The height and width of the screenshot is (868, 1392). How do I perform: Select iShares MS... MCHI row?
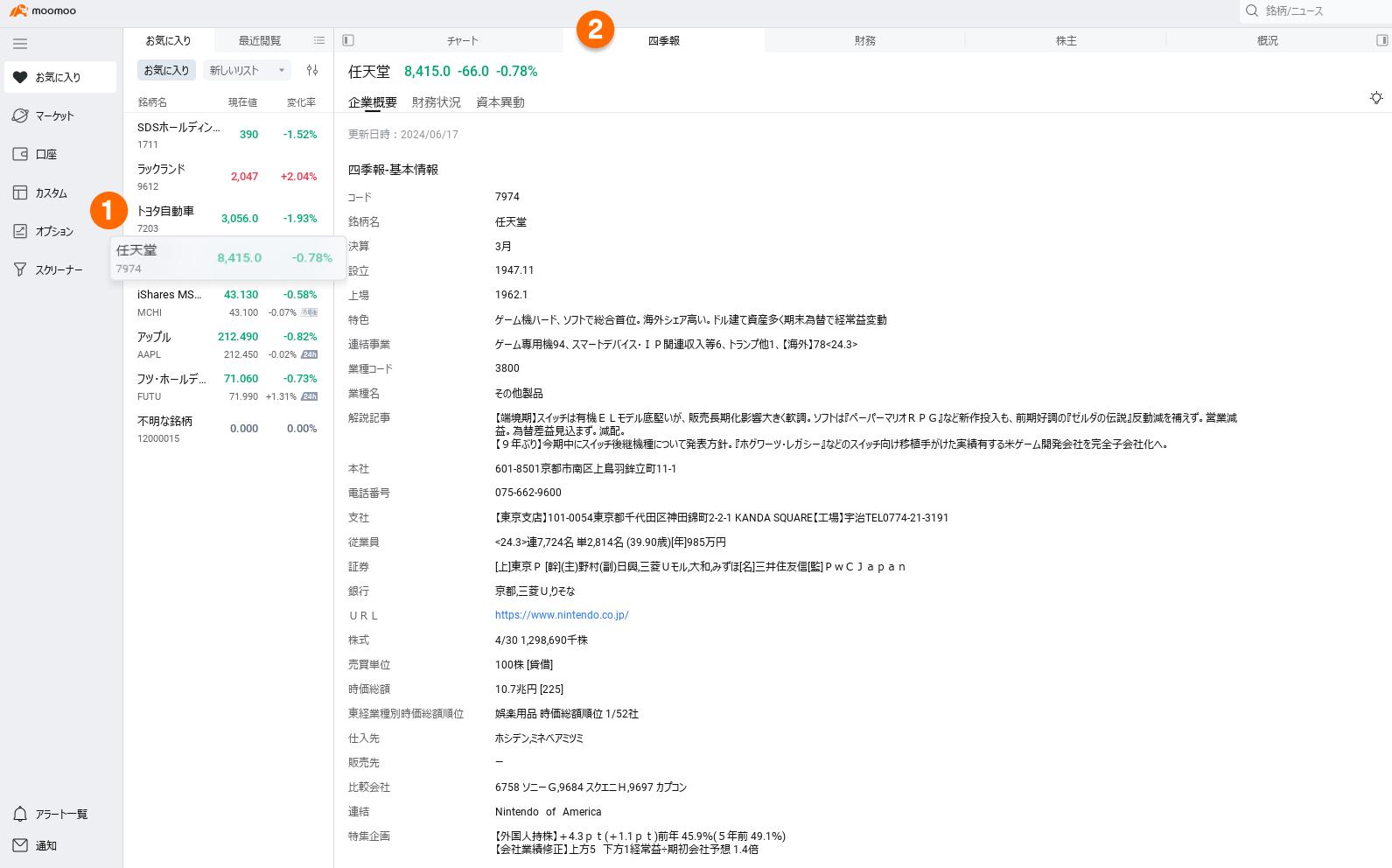227,303
